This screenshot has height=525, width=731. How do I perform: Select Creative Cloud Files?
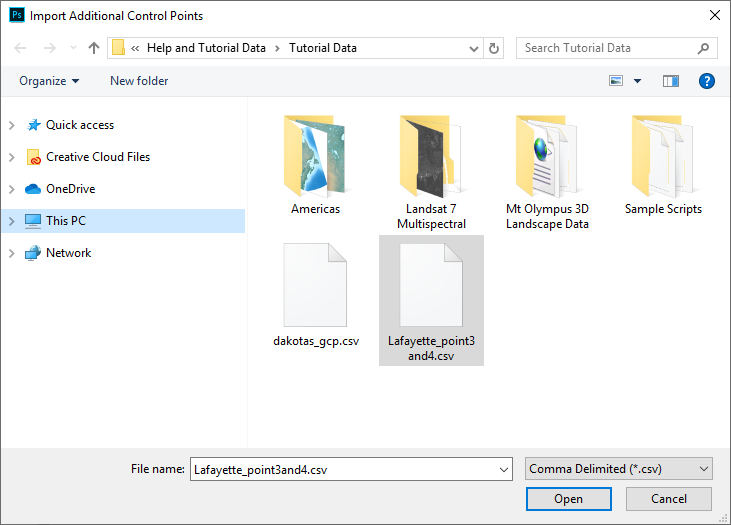pyautogui.click(x=98, y=157)
